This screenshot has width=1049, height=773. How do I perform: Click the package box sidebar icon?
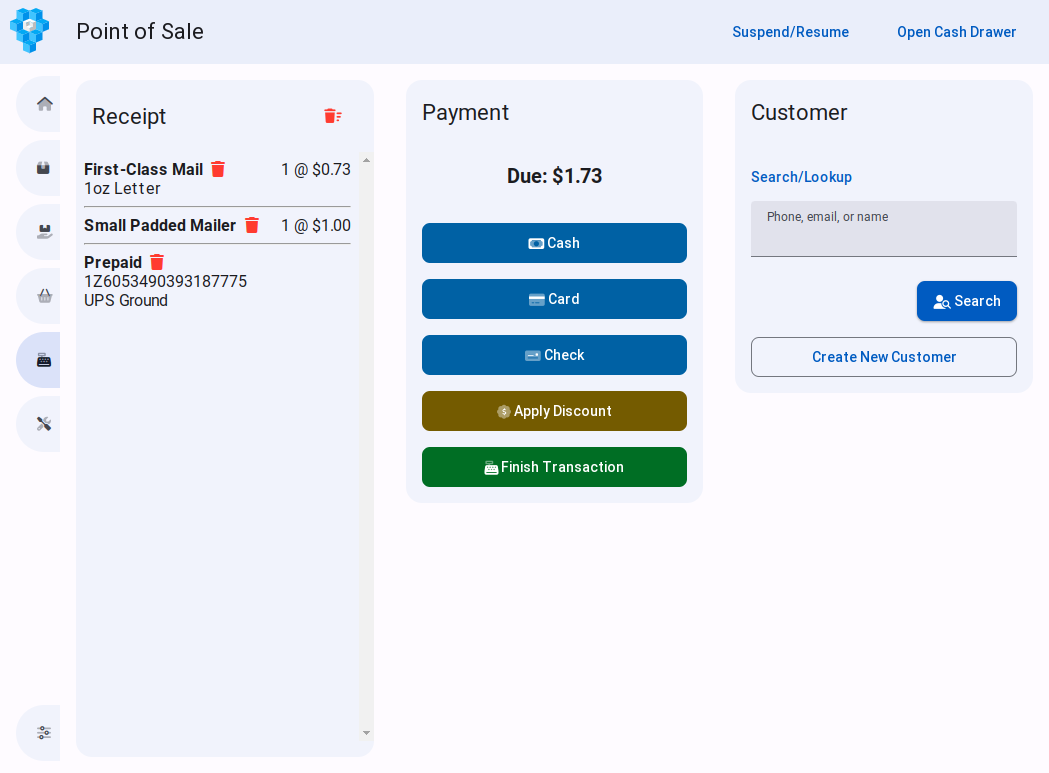[44, 168]
